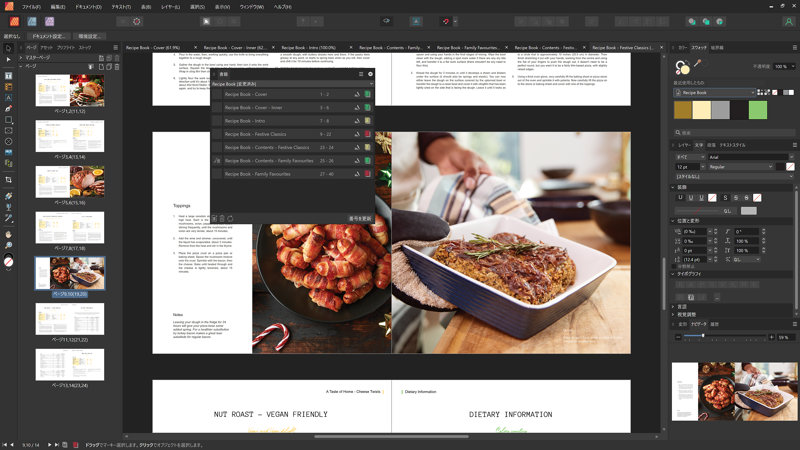Open the Recipe Book palette dropdown

[x=714, y=92]
